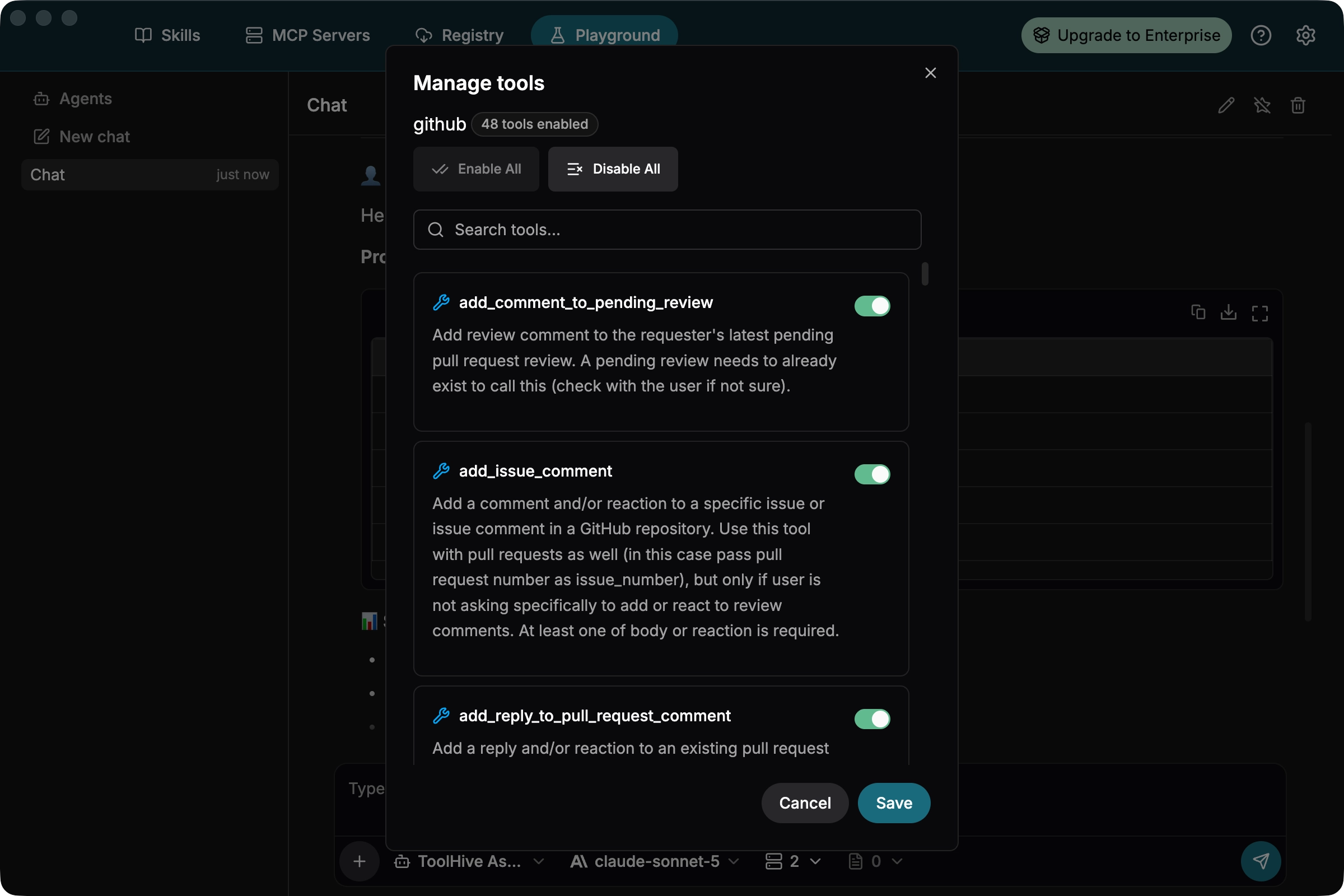Click the bar chart emoji in chat message

click(x=369, y=620)
